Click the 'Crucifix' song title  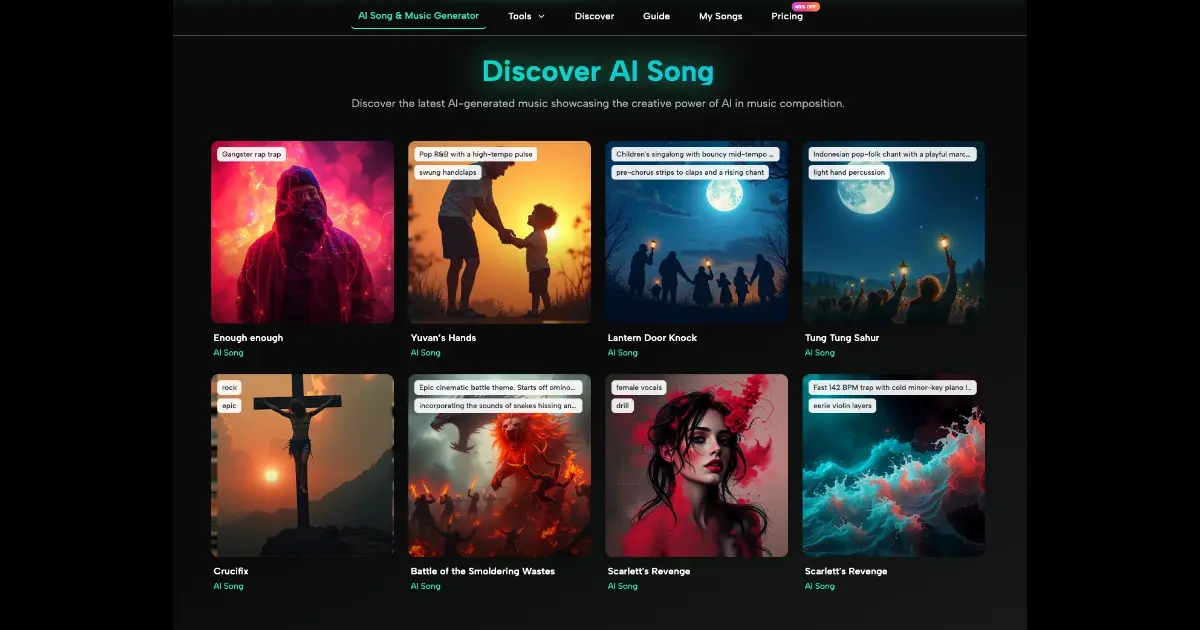[231, 571]
